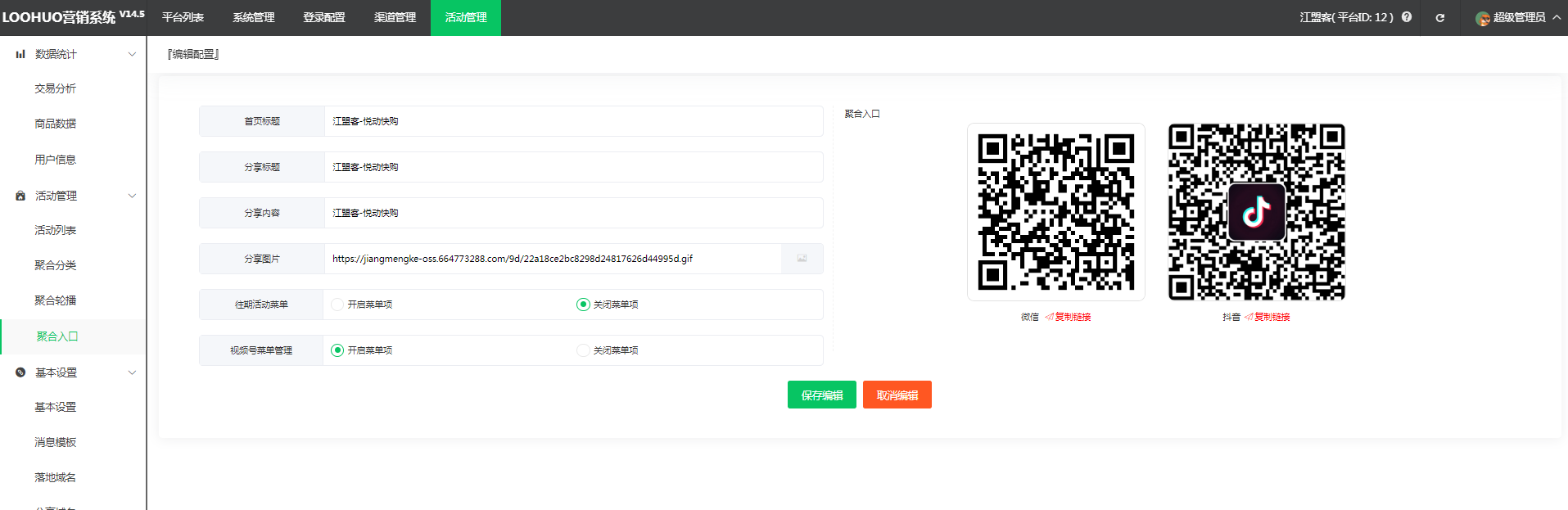Screen dimensions: 1568x510
Task: Click the LOOHUO营销系统 logo text
Action: click(x=59, y=17)
